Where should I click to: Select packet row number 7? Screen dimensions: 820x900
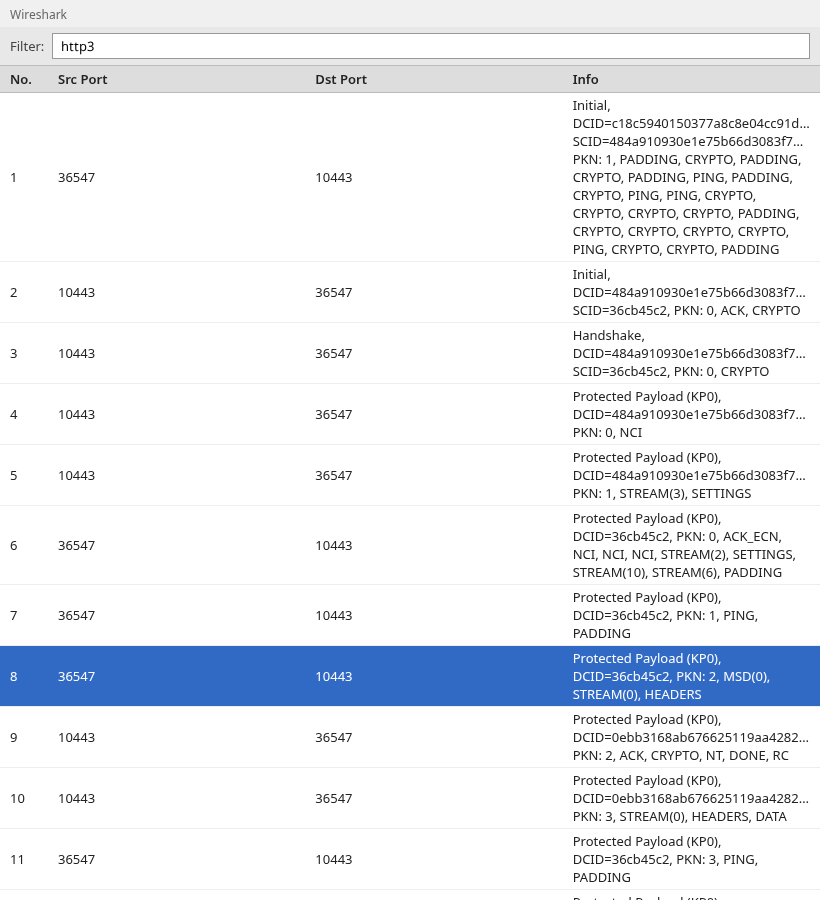point(410,615)
